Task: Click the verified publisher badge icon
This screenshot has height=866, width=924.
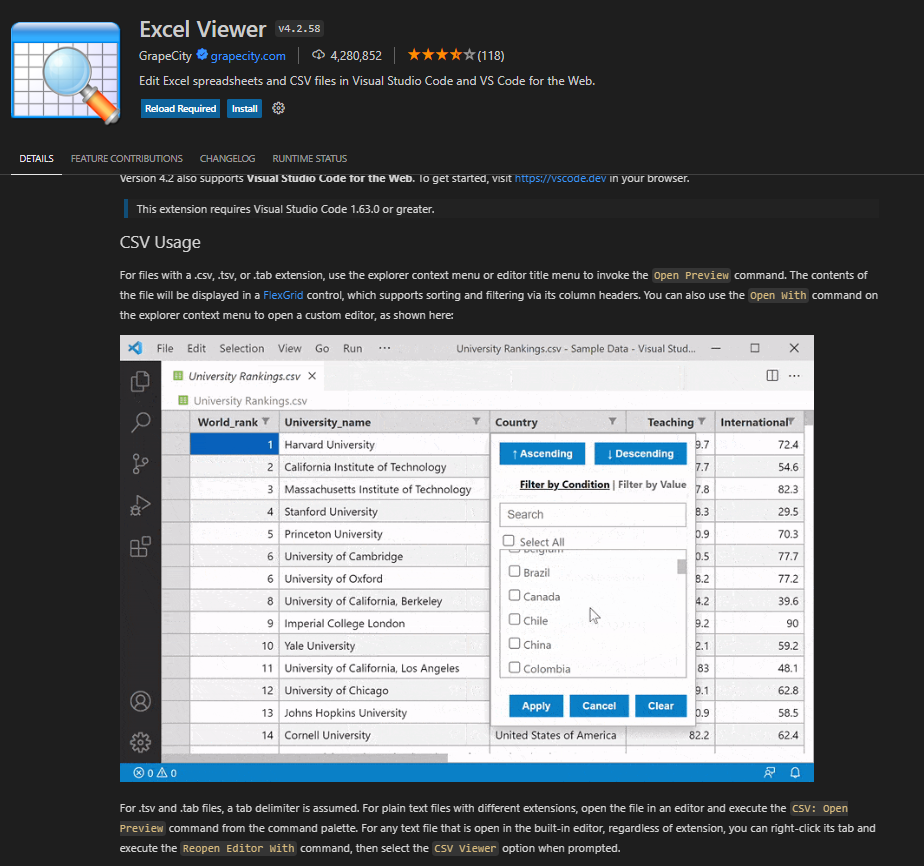Action: 202,55
